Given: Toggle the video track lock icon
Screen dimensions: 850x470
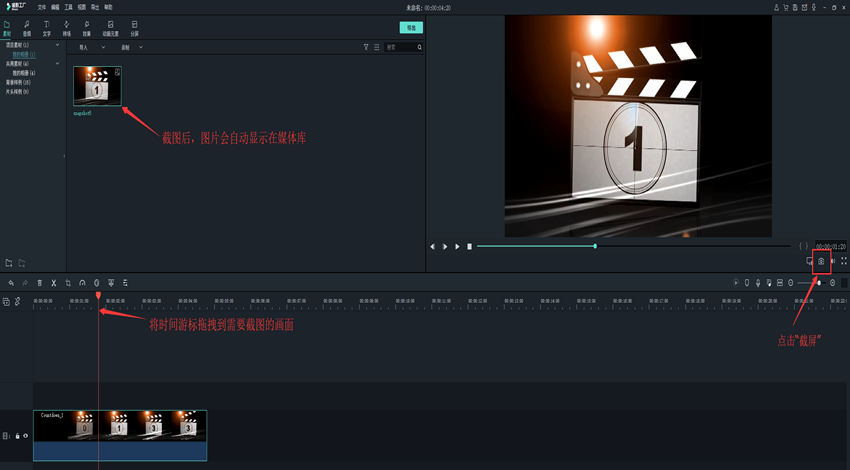Looking at the screenshot, I should pyautogui.click(x=17, y=436).
